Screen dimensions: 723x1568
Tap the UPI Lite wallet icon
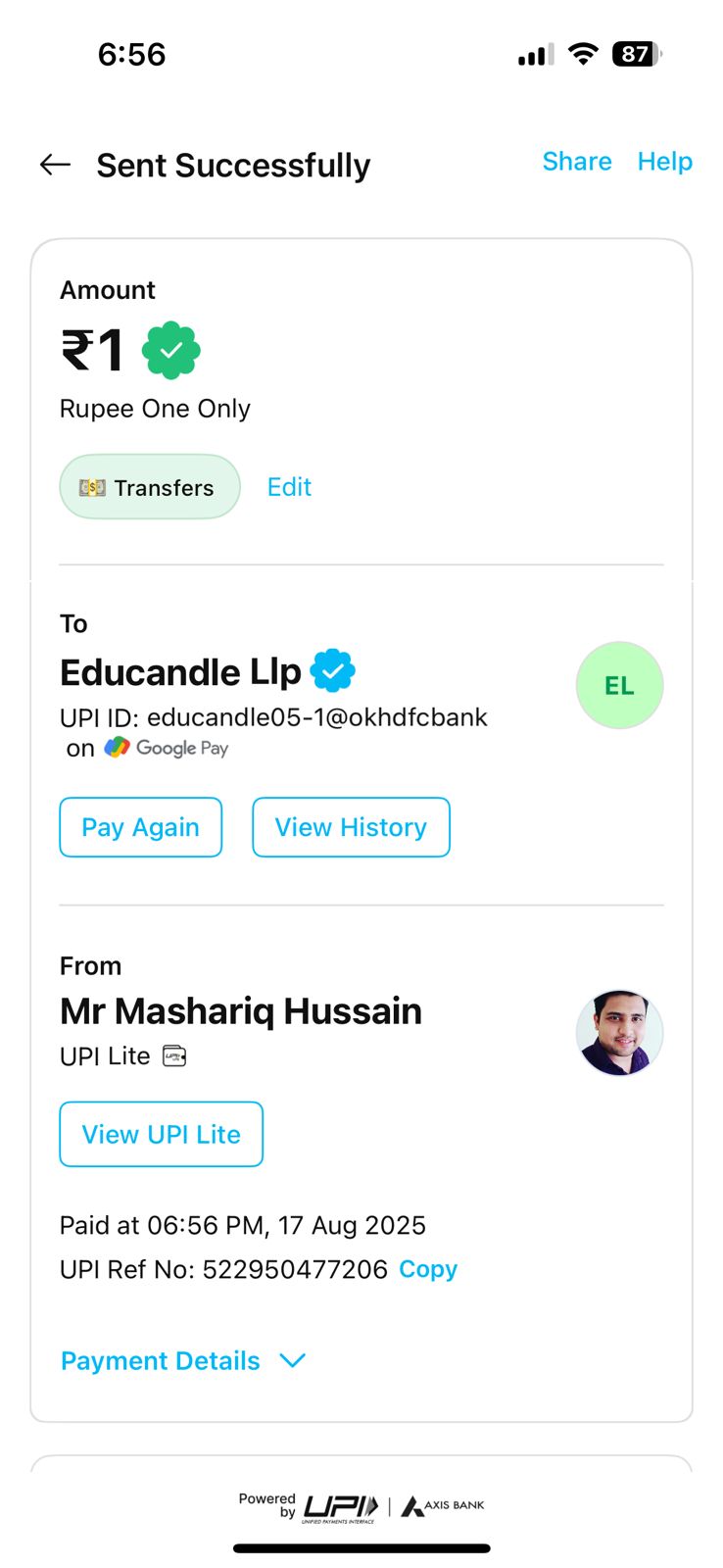pyautogui.click(x=174, y=1055)
